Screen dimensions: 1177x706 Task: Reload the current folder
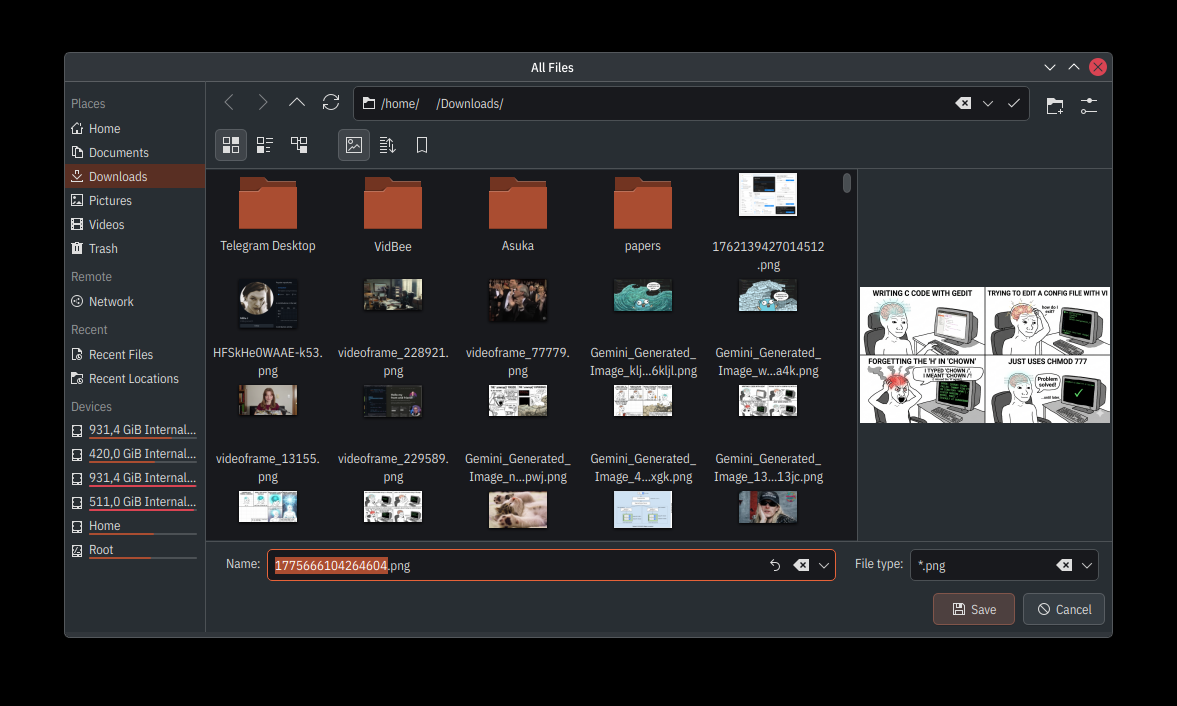tap(331, 103)
